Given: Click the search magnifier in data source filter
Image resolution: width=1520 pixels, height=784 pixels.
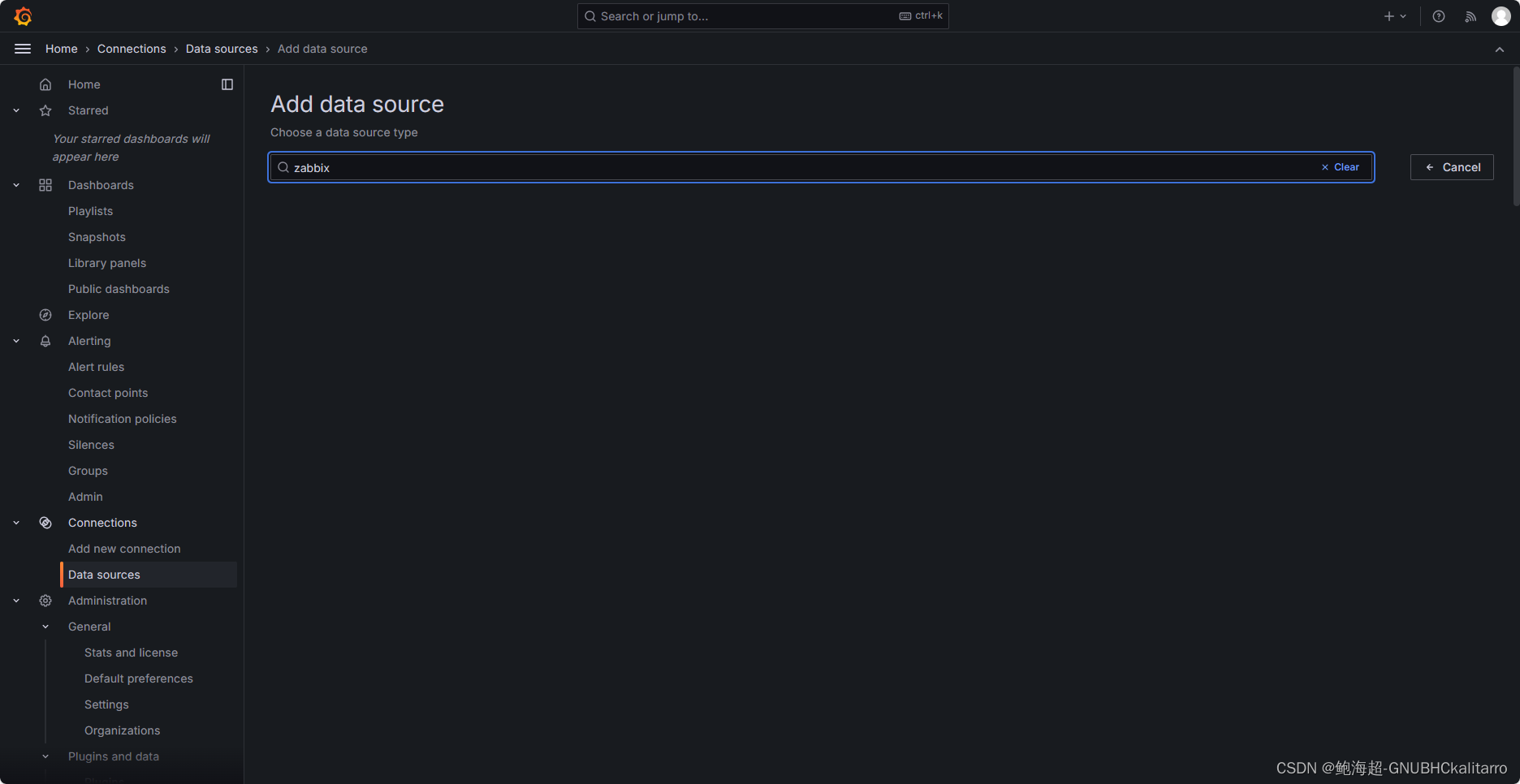Looking at the screenshot, I should [x=283, y=167].
